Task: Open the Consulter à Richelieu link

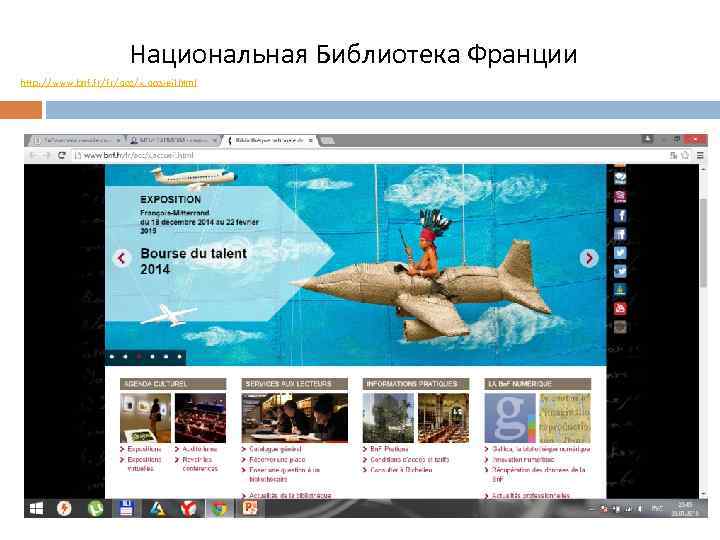Action: (401, 470)
